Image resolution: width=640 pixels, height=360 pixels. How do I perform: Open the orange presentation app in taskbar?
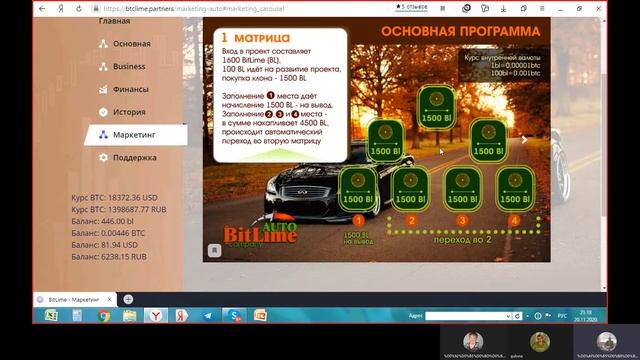pos(260,316)
